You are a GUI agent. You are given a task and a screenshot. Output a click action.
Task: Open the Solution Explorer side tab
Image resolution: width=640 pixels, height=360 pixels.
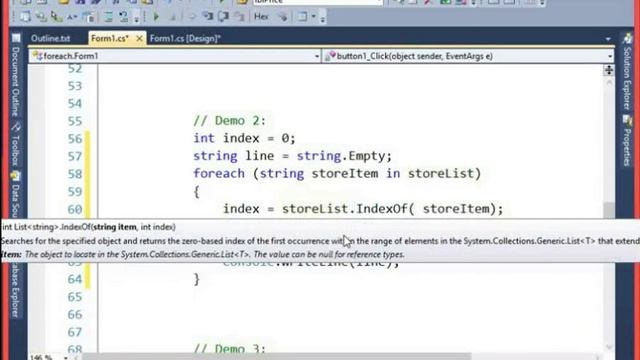pos(627,79)
